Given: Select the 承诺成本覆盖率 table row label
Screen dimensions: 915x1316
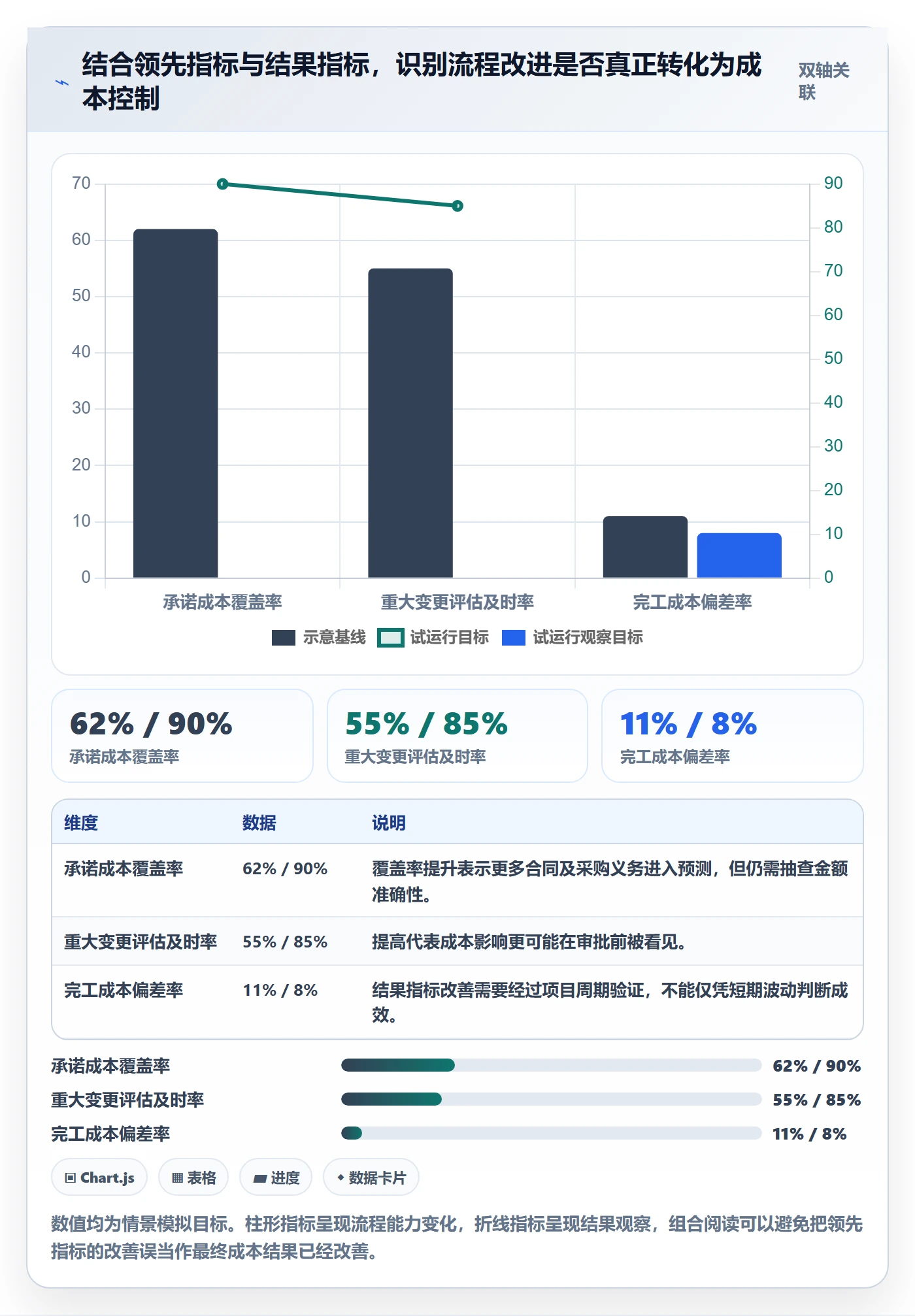Looking at the screenshot, I should (x=124, y=868).
